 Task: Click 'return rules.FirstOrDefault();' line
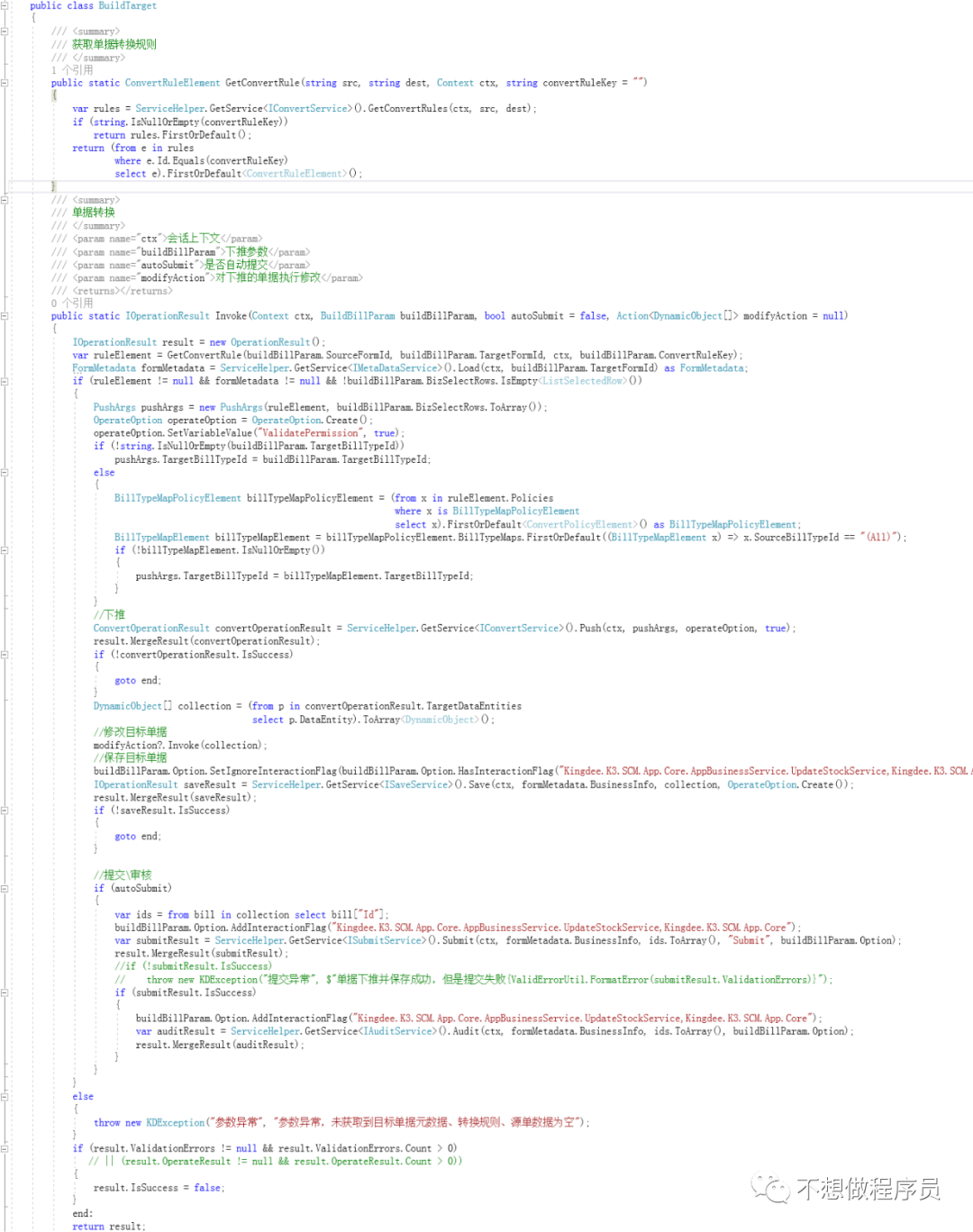point(173,135)
